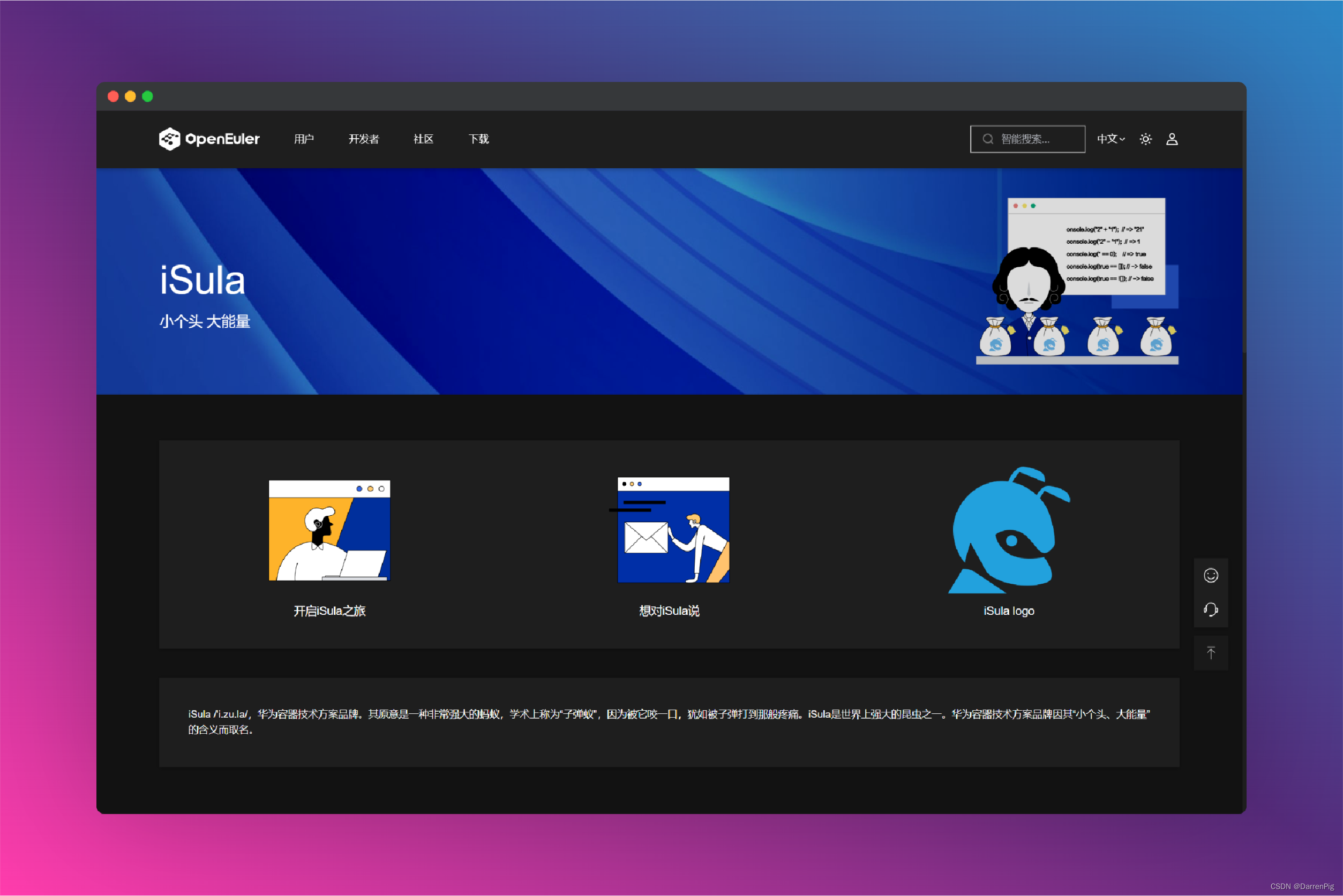Click the 想对iSula说 link

(x=669, y=611)
